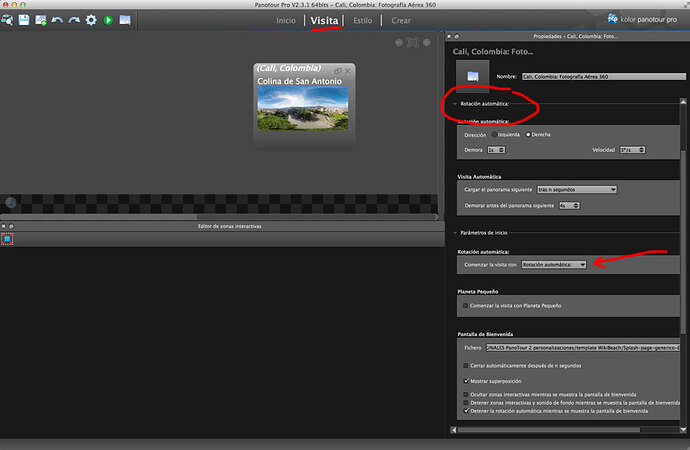Enable Cerrar automáticamente después de n segundos
Screen dimensions: 690x450
(466, 366)
